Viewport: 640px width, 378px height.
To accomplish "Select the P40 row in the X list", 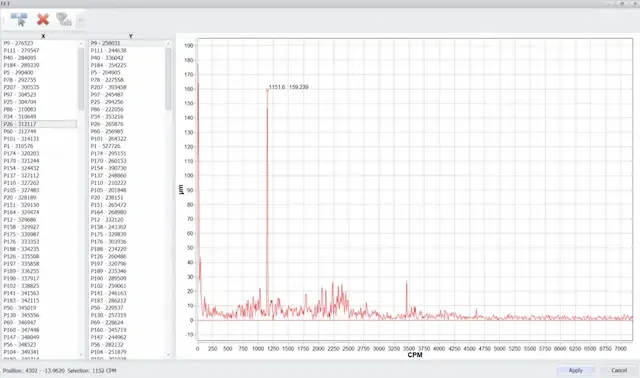I will click(x=40, y=58).
